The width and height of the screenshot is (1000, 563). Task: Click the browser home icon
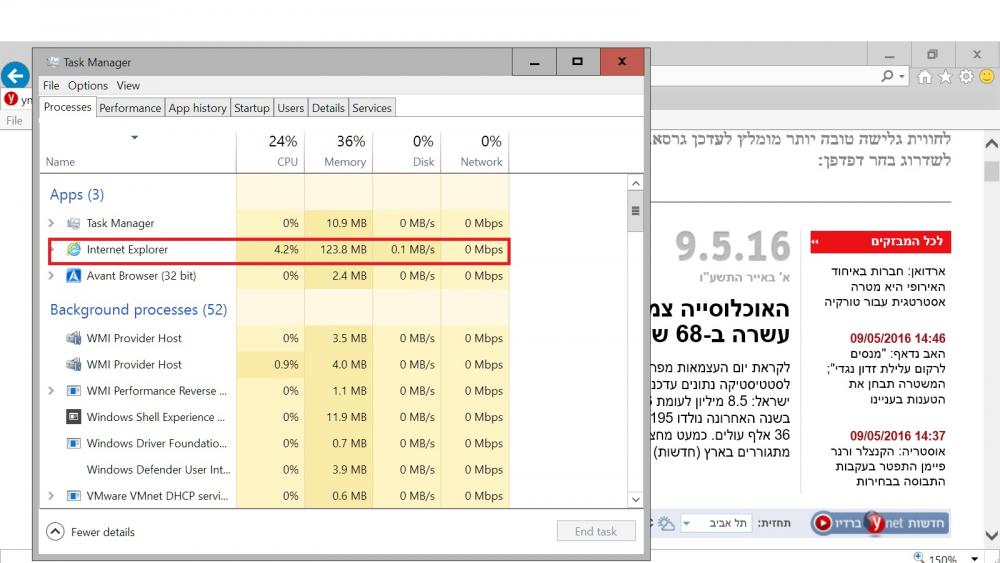(924, 77)
